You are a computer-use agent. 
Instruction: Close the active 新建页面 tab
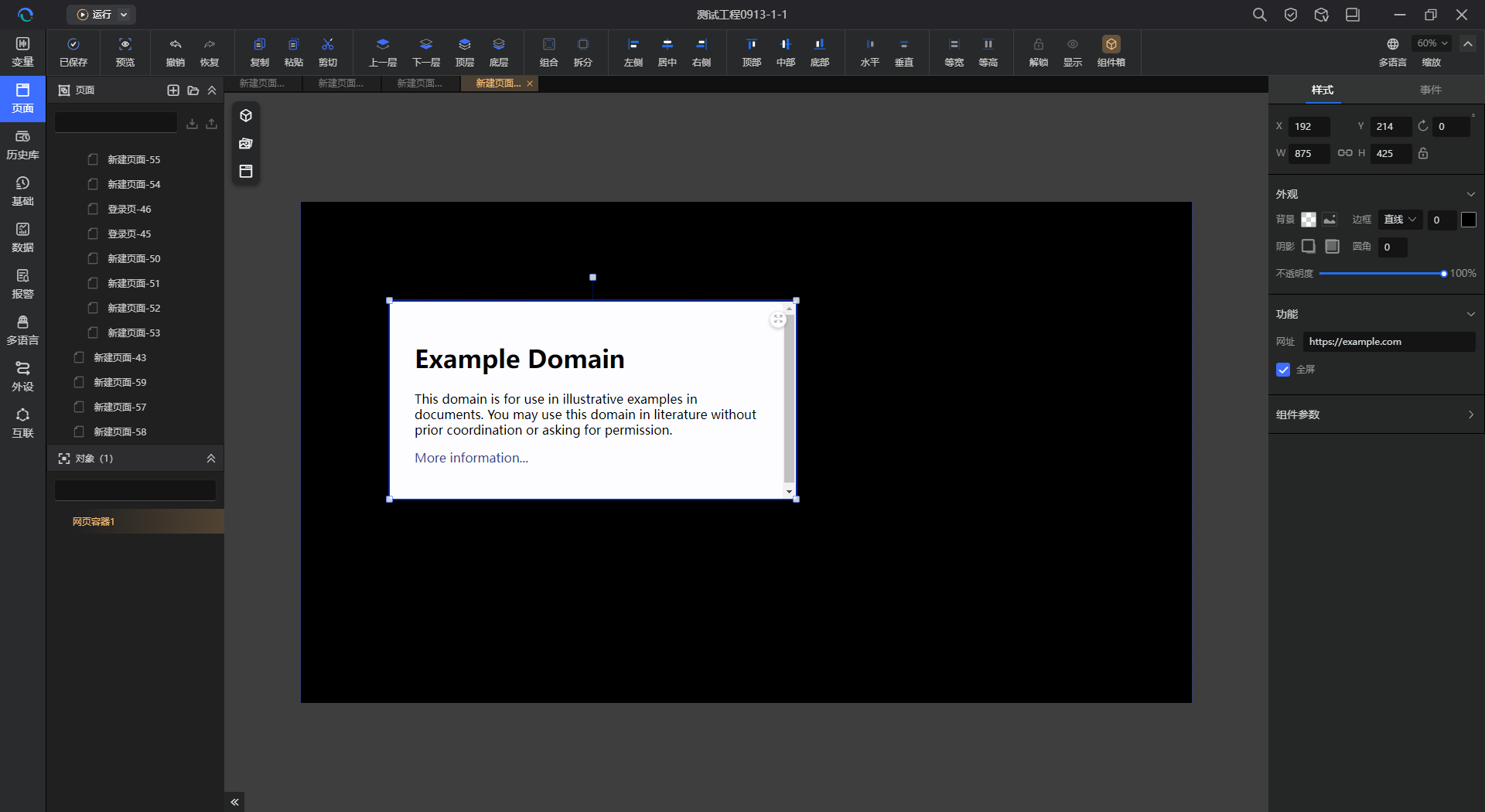[x=530, y=84]
